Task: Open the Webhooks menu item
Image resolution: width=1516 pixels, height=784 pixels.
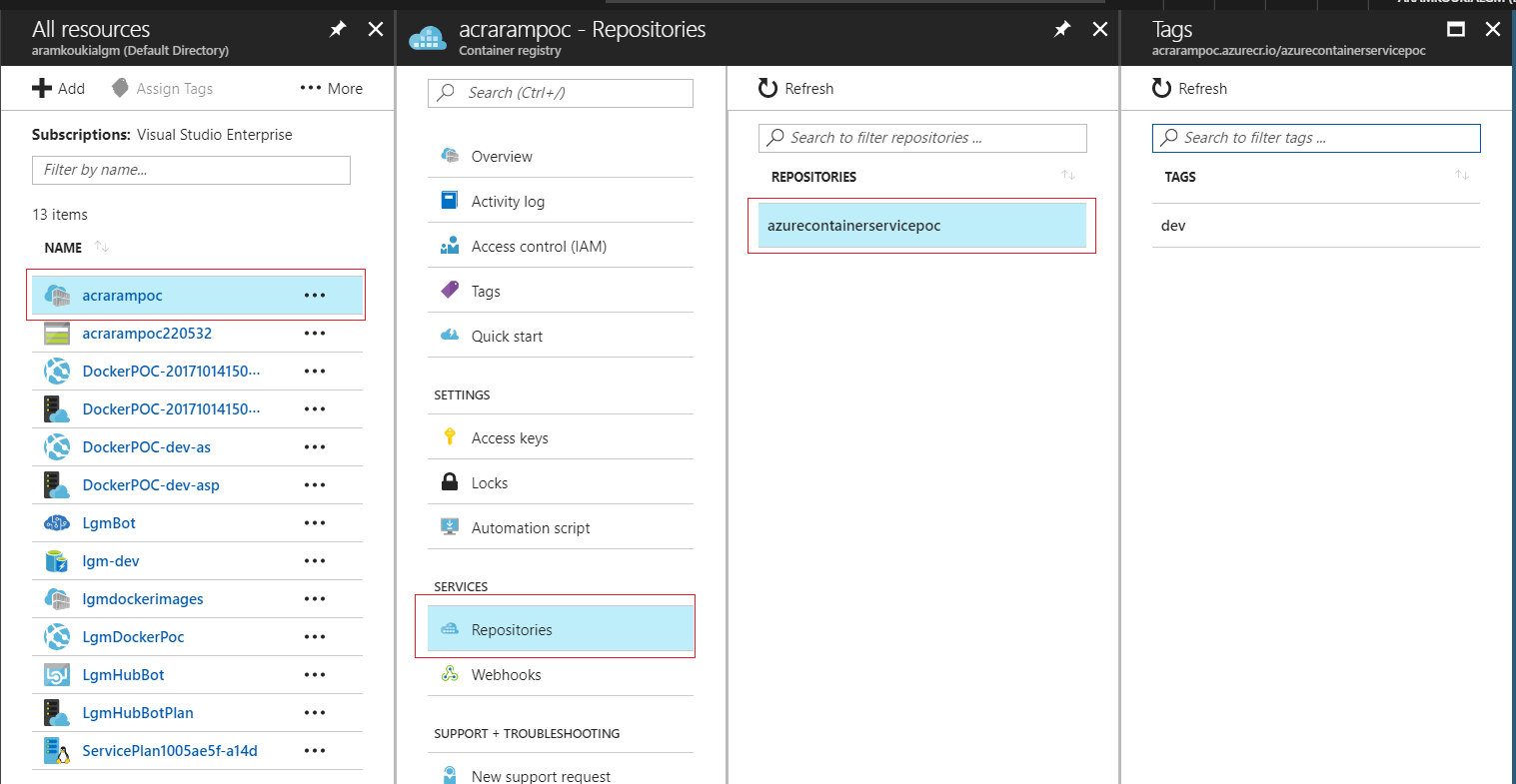Action: [561, 674]
